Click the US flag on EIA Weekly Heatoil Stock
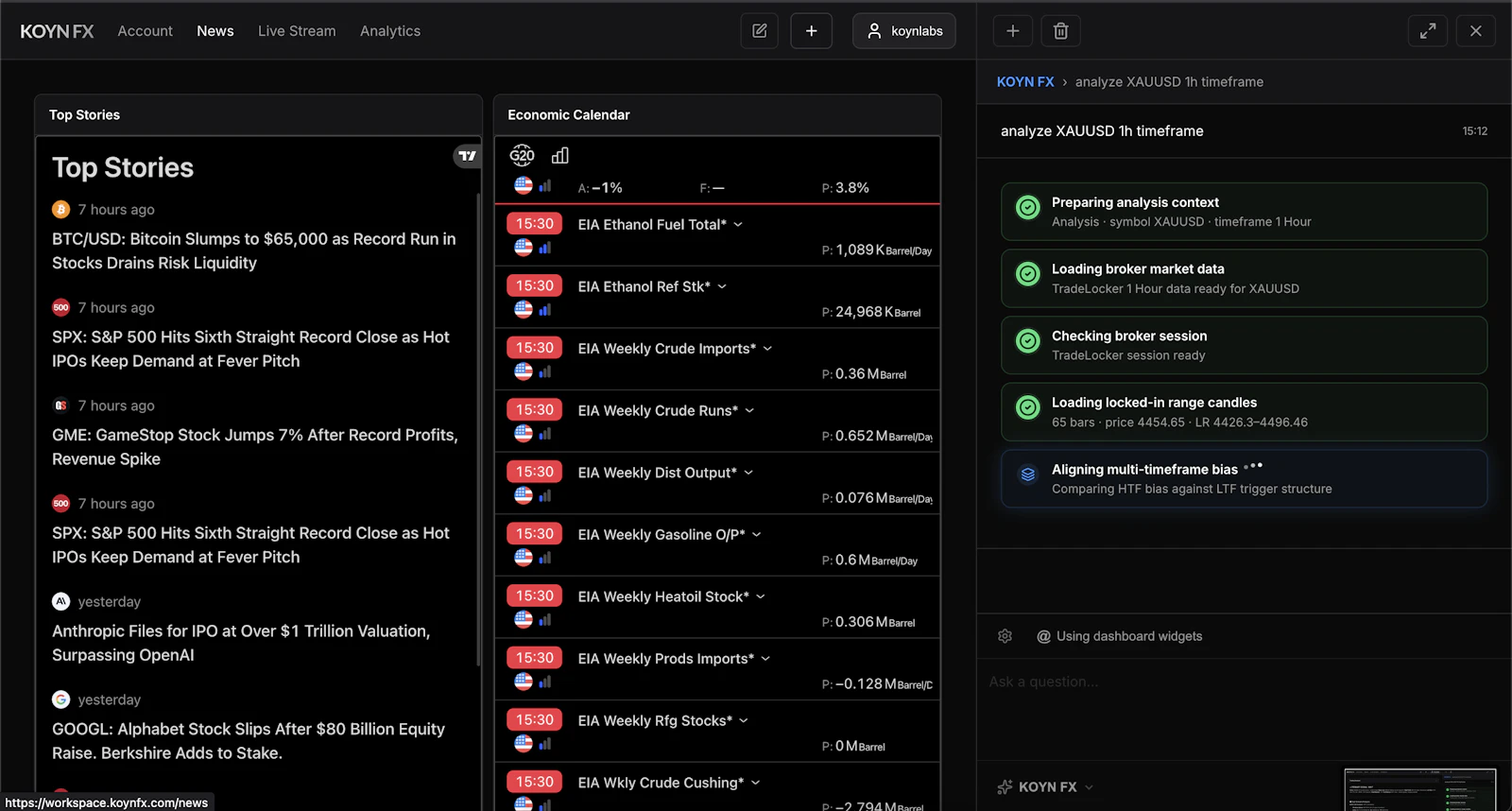 (524, 619)
